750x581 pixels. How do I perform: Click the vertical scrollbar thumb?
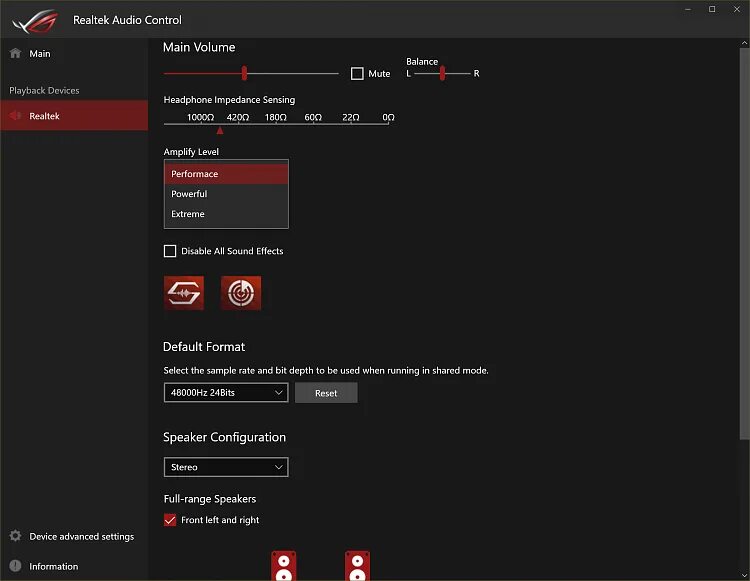[744, 244]
